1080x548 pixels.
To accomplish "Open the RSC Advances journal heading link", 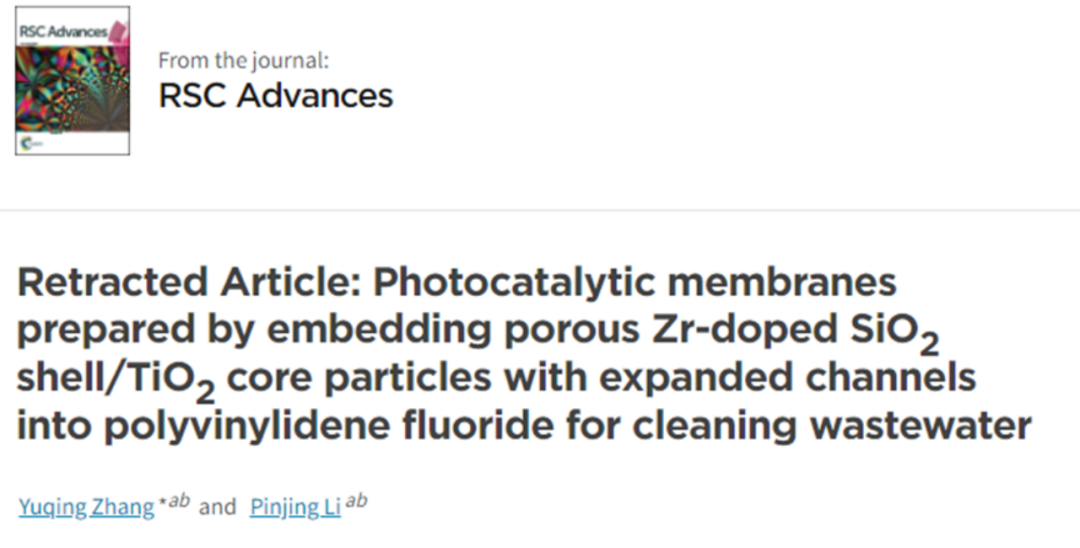I will point(276,95).
